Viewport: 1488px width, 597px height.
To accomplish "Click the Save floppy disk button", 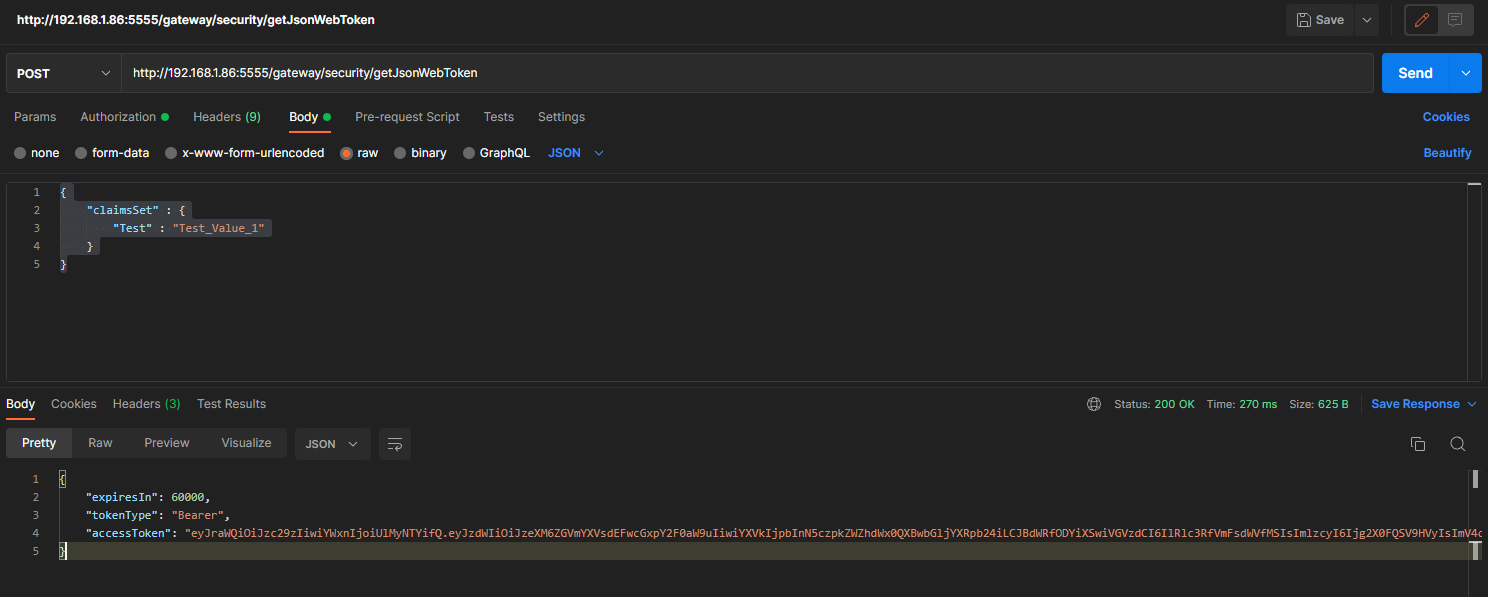I will pyautogui.click(x=1320, y=20).
